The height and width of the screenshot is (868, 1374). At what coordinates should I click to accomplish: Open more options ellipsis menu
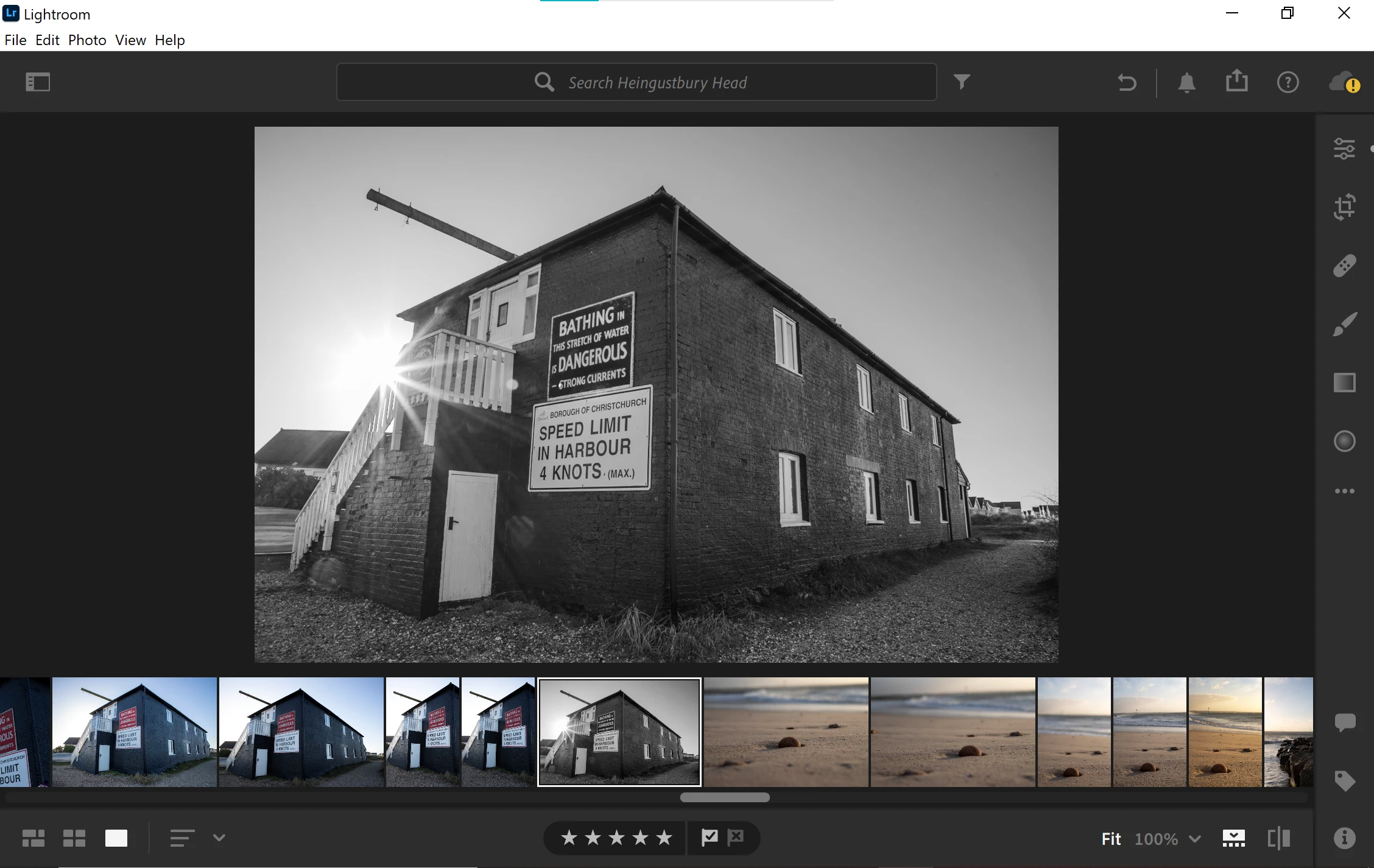click(x=1344, y=491)
